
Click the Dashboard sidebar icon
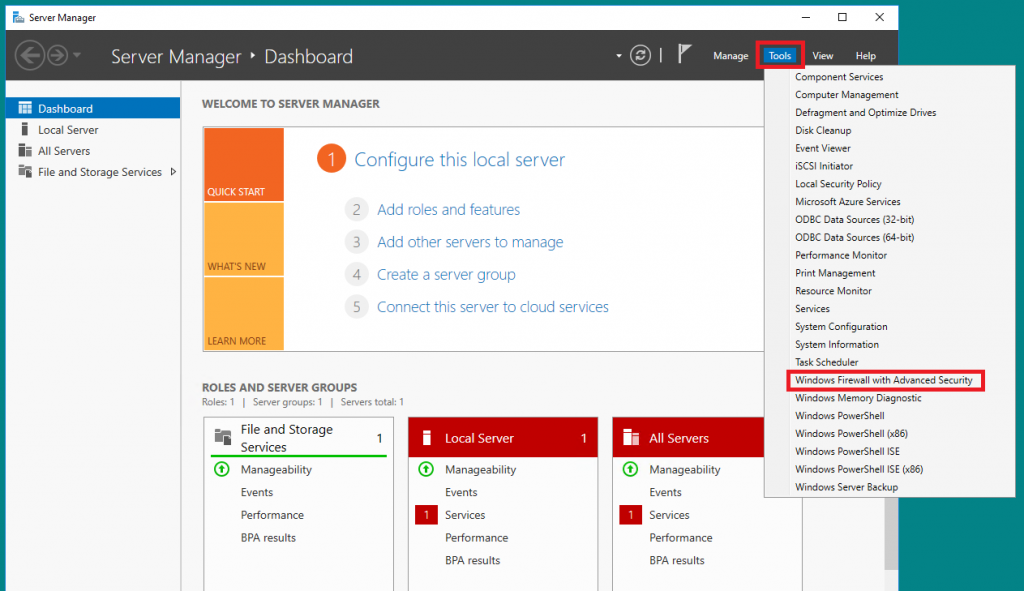click(25, 108)
